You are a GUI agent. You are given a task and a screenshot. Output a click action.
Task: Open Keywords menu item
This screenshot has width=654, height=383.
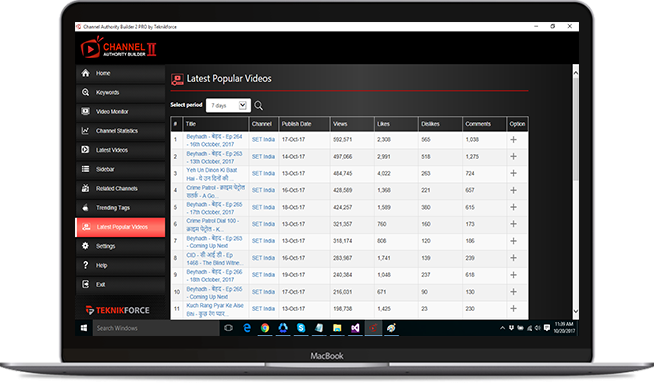click(120, 93)
